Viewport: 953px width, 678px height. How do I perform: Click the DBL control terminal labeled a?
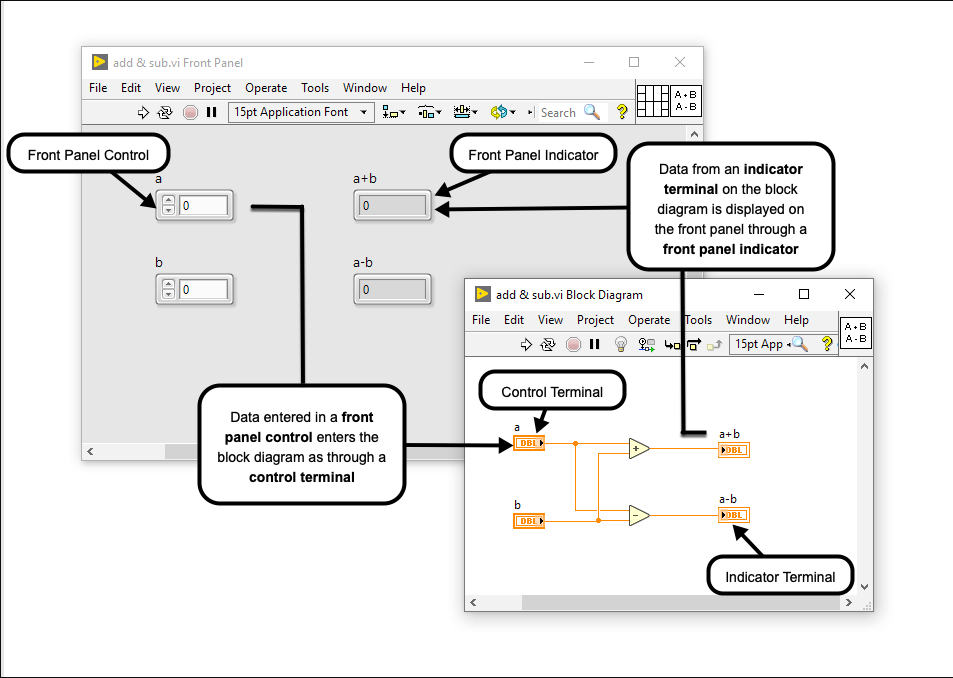[529, 442]
